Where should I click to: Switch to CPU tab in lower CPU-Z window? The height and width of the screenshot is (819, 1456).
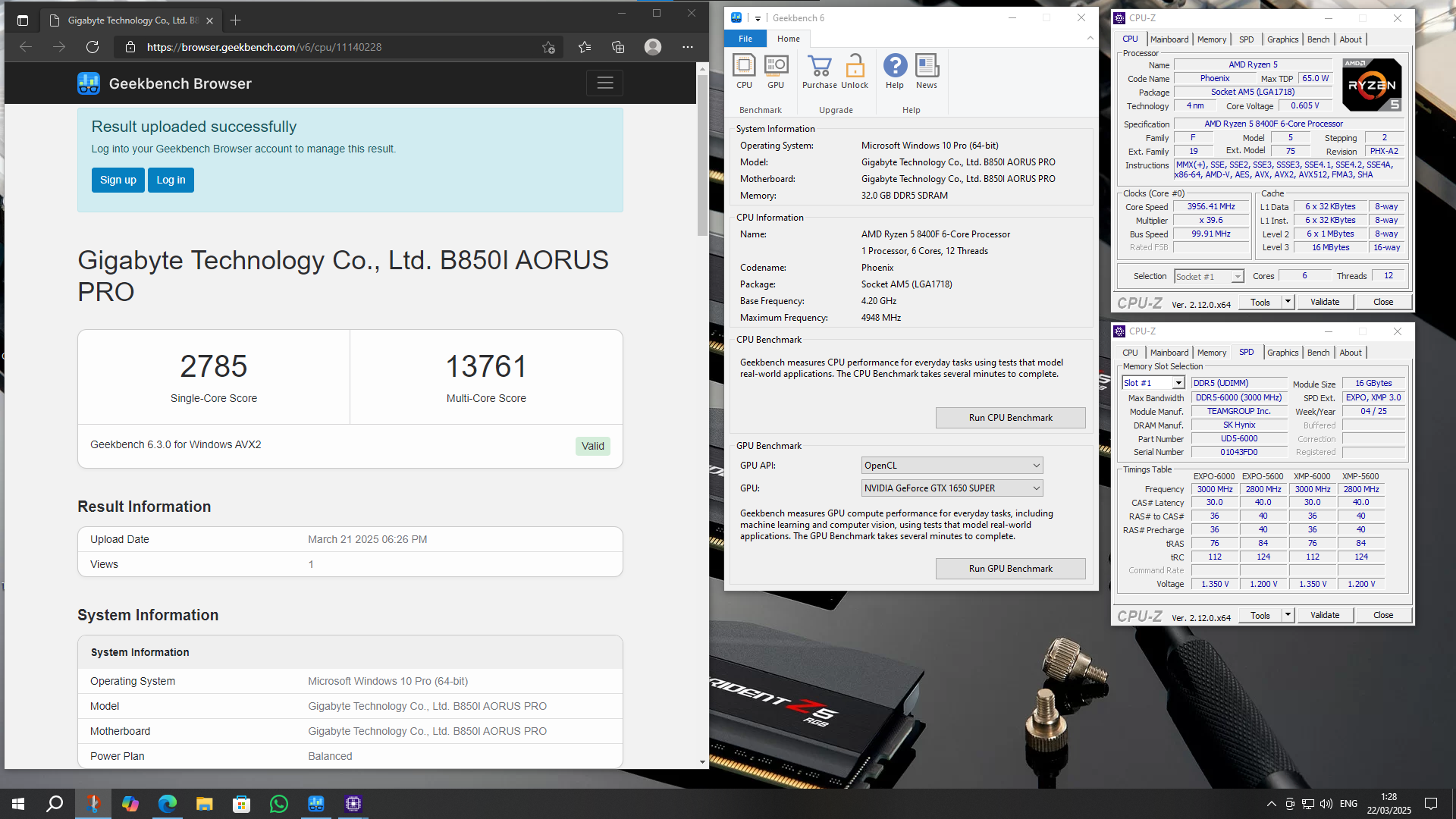[1130, 353]
